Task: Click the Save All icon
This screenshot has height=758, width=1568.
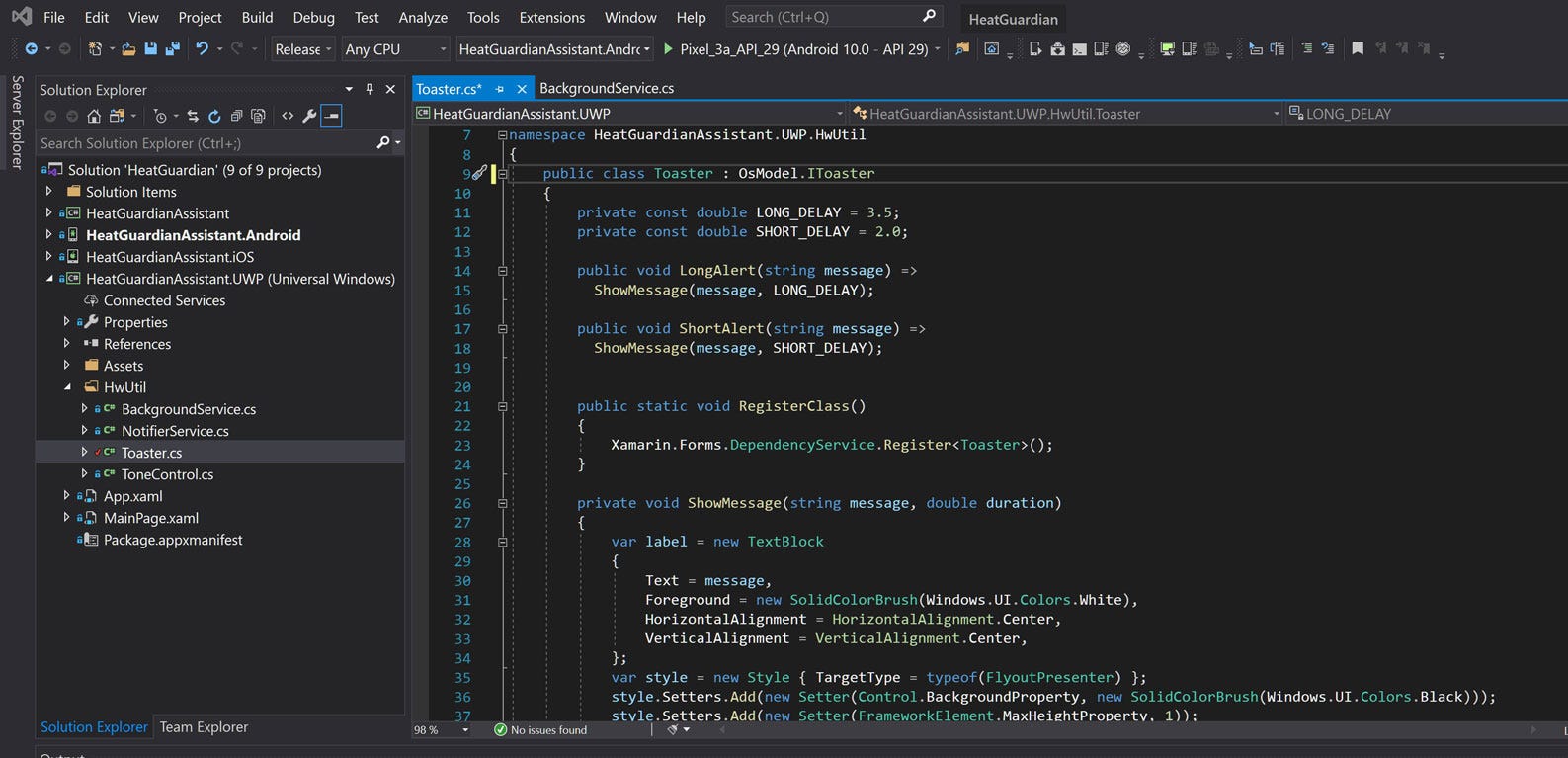Action: (172, 48)
